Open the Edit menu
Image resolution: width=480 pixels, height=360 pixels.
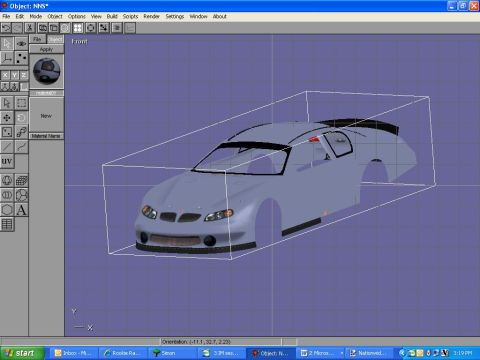[x=20, y=16]
